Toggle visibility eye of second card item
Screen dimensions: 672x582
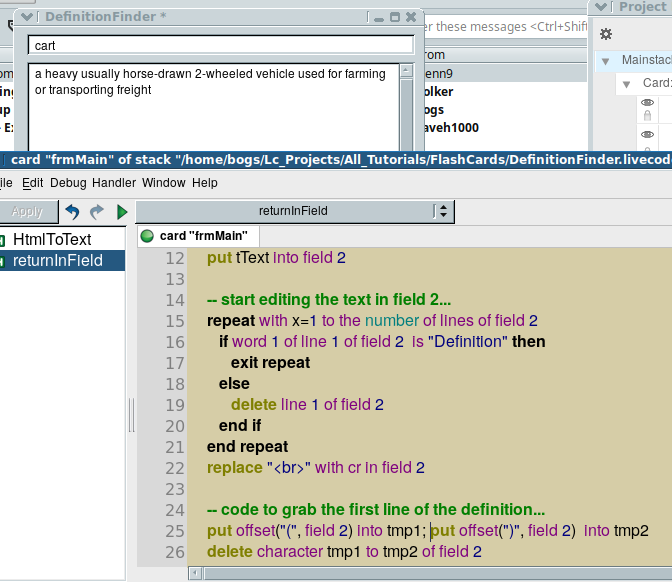pos(648,134)
